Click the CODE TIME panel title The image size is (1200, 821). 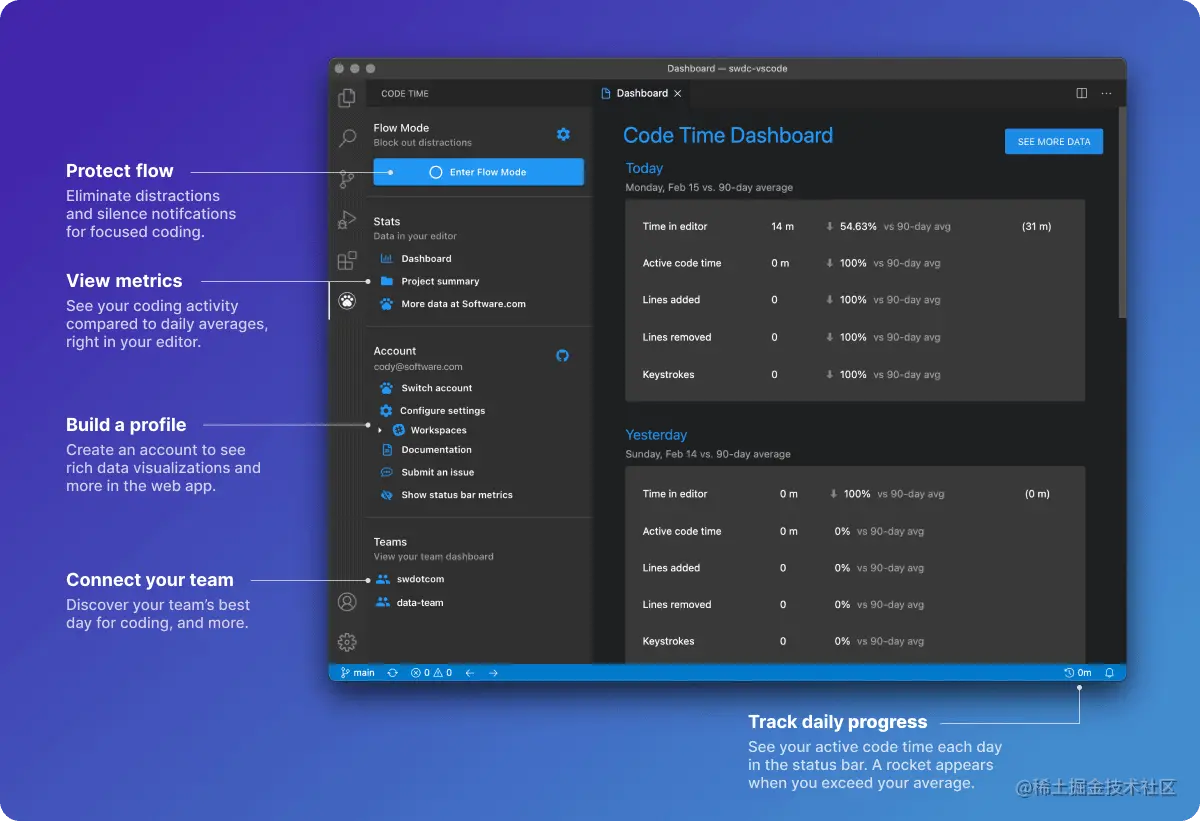[x=405, y=94]
